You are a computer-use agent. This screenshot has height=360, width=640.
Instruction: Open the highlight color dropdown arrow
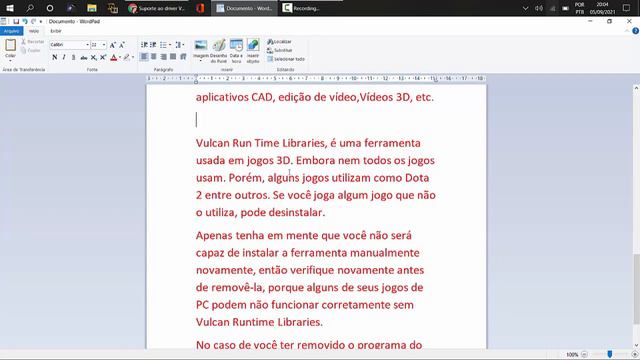point(133,58)
